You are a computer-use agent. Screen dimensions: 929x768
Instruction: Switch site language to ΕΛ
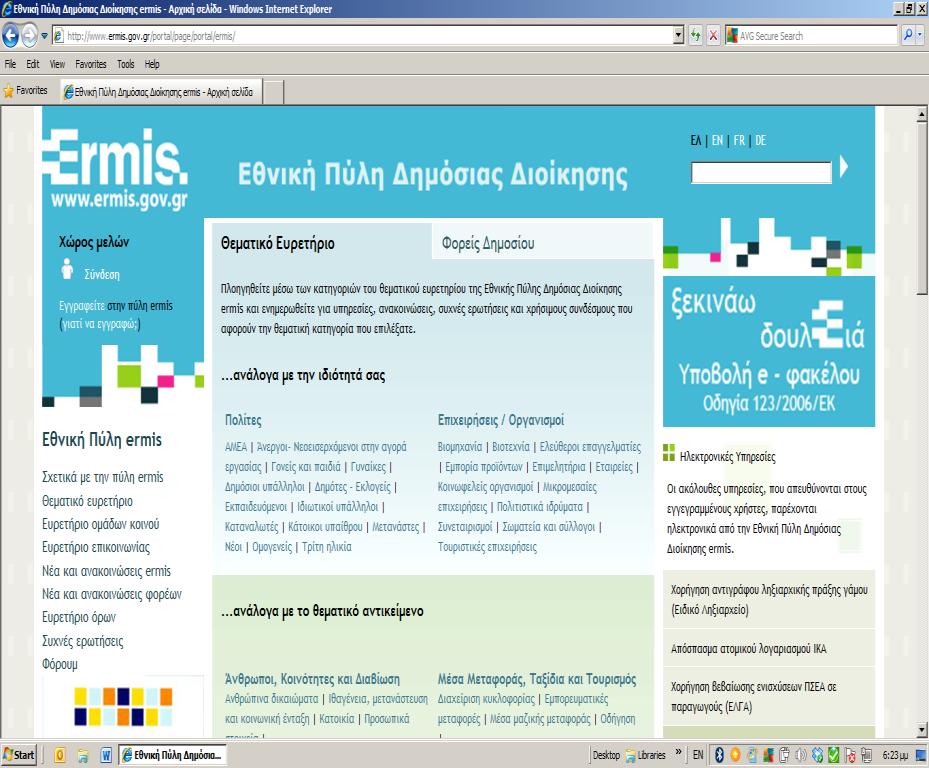click(696, 140)
